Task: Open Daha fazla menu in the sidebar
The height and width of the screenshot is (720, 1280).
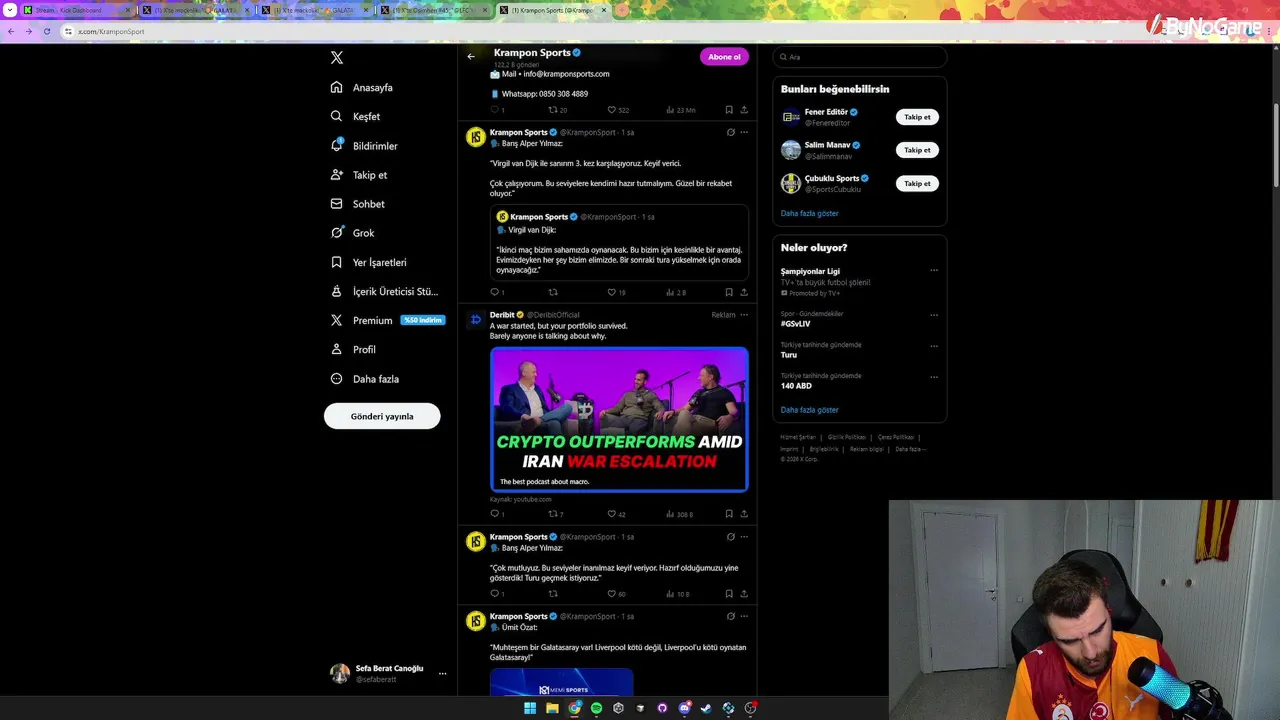Action: pyautogui.click(x=364, y=379)
